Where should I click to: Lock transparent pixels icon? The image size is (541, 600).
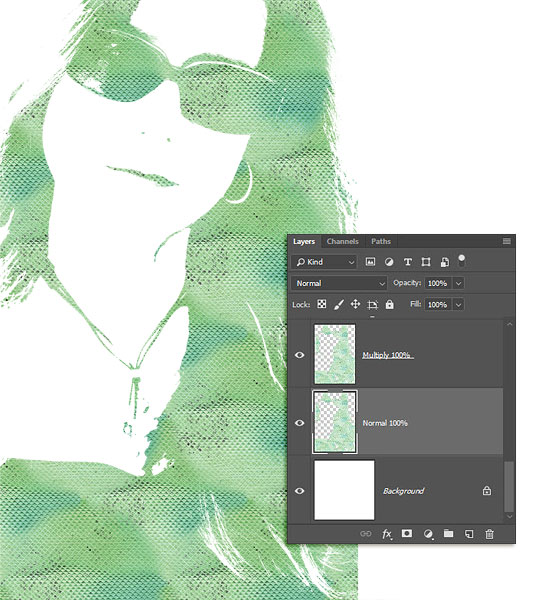pos(322,304)
